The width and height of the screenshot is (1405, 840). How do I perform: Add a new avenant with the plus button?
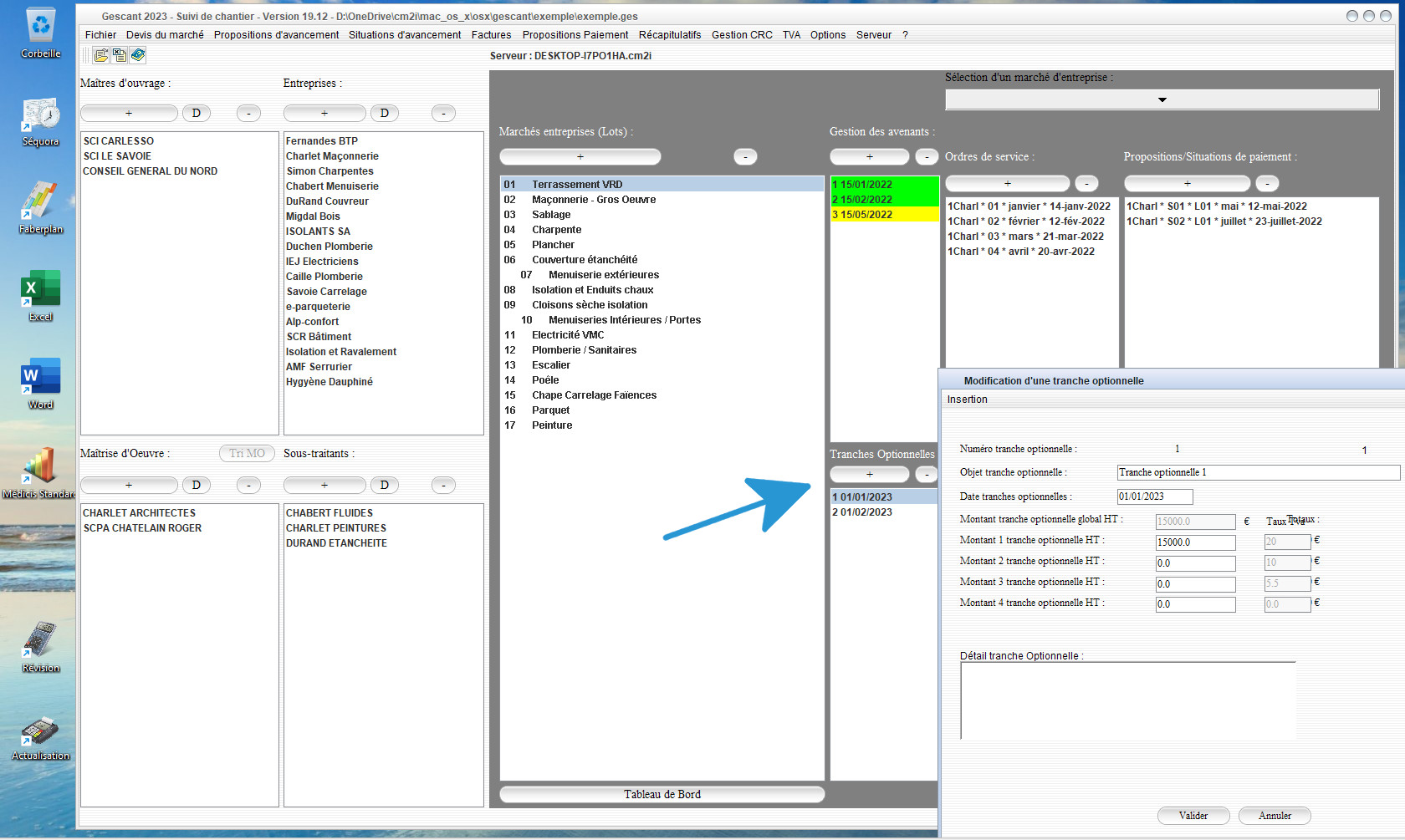point(870,156)
